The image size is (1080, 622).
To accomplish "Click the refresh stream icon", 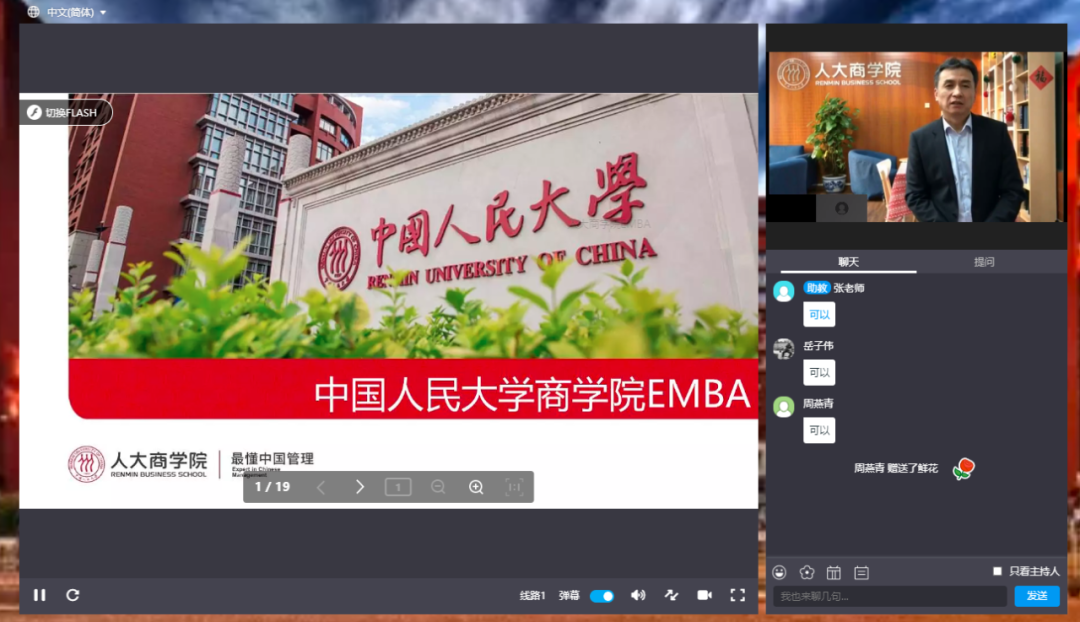I will click(x=73, y=595).
